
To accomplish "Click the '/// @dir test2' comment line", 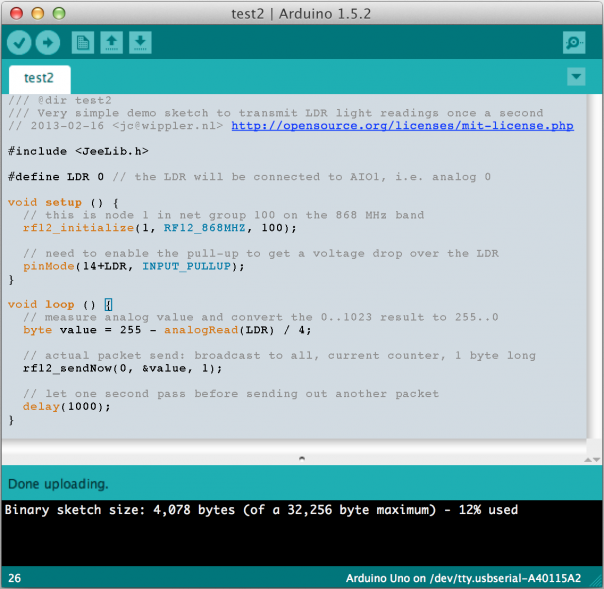I will 60,100.
